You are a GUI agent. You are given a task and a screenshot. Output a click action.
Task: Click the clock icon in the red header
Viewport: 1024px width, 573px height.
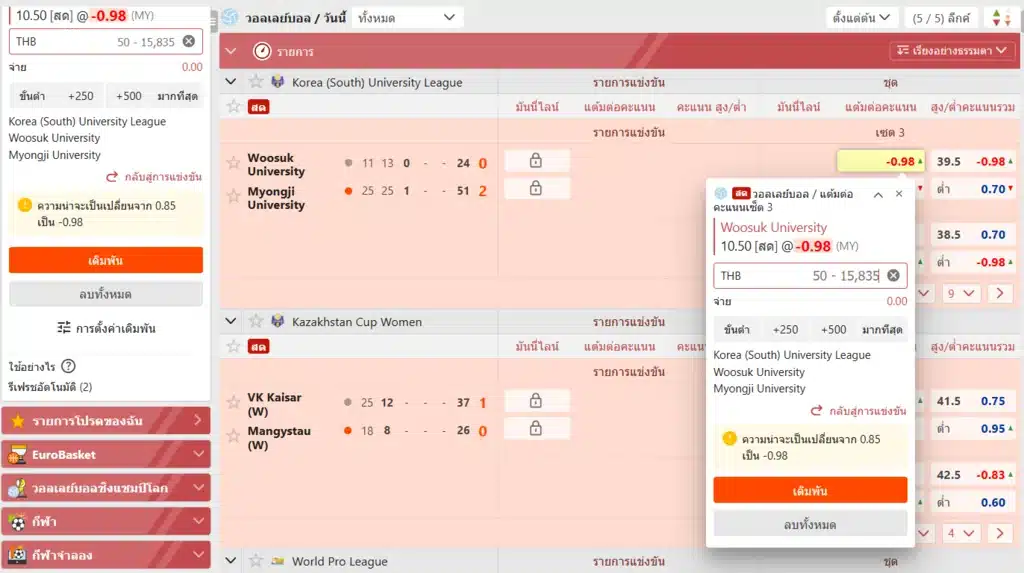[x=262, y=50]
